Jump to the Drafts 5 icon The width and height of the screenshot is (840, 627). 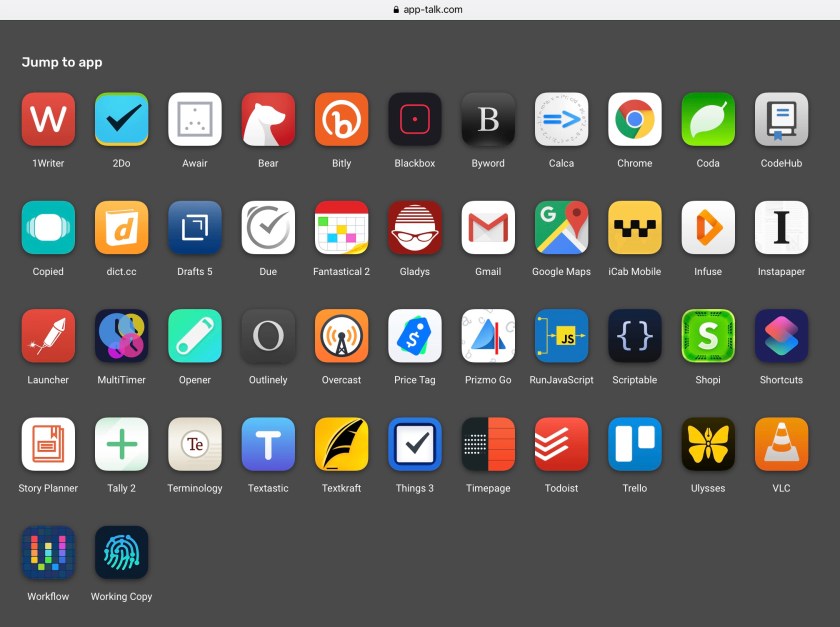coord(195,228)
